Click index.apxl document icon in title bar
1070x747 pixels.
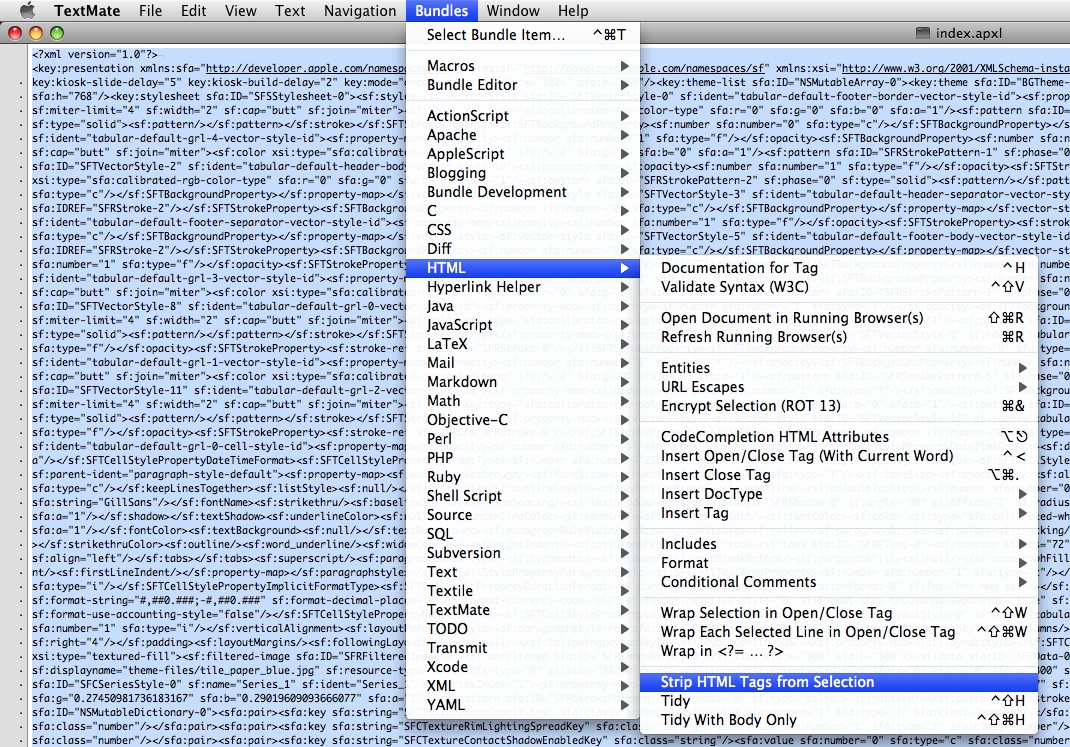pyautogui.click(x=923, y=33)
